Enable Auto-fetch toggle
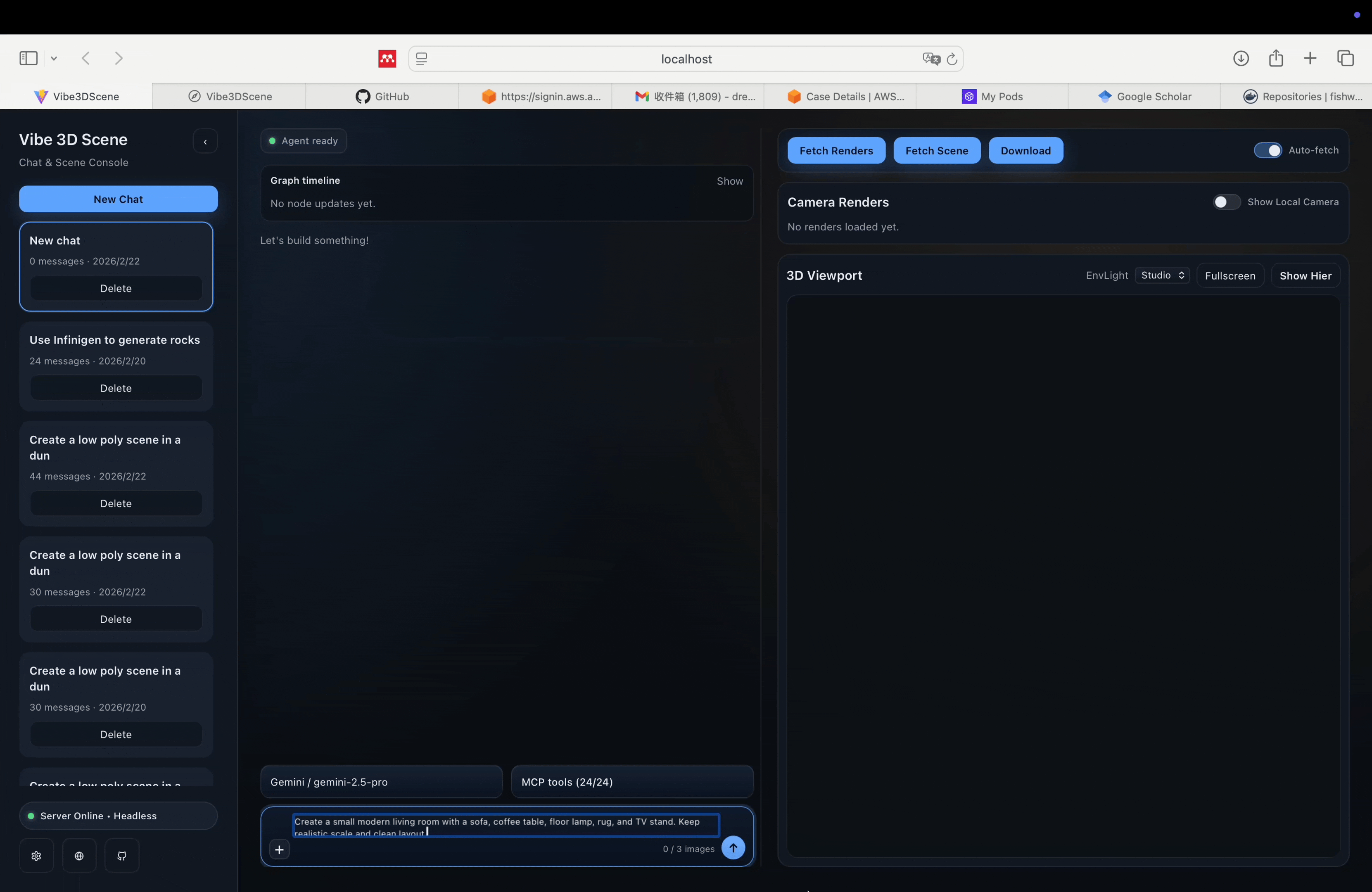Viewport: 1372px width, 892px height. point(1268,150)
